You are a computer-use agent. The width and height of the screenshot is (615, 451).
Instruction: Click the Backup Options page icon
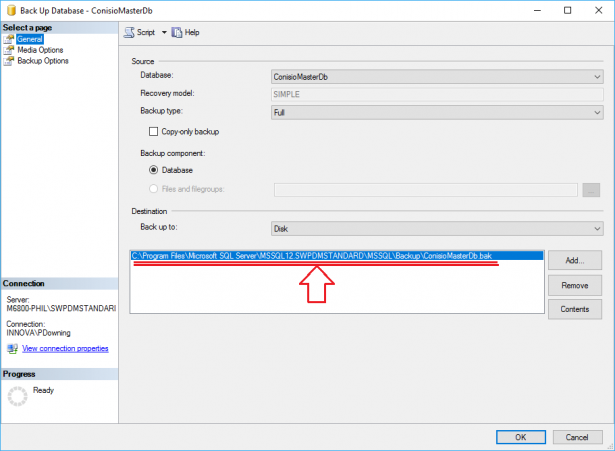[9, 61]
